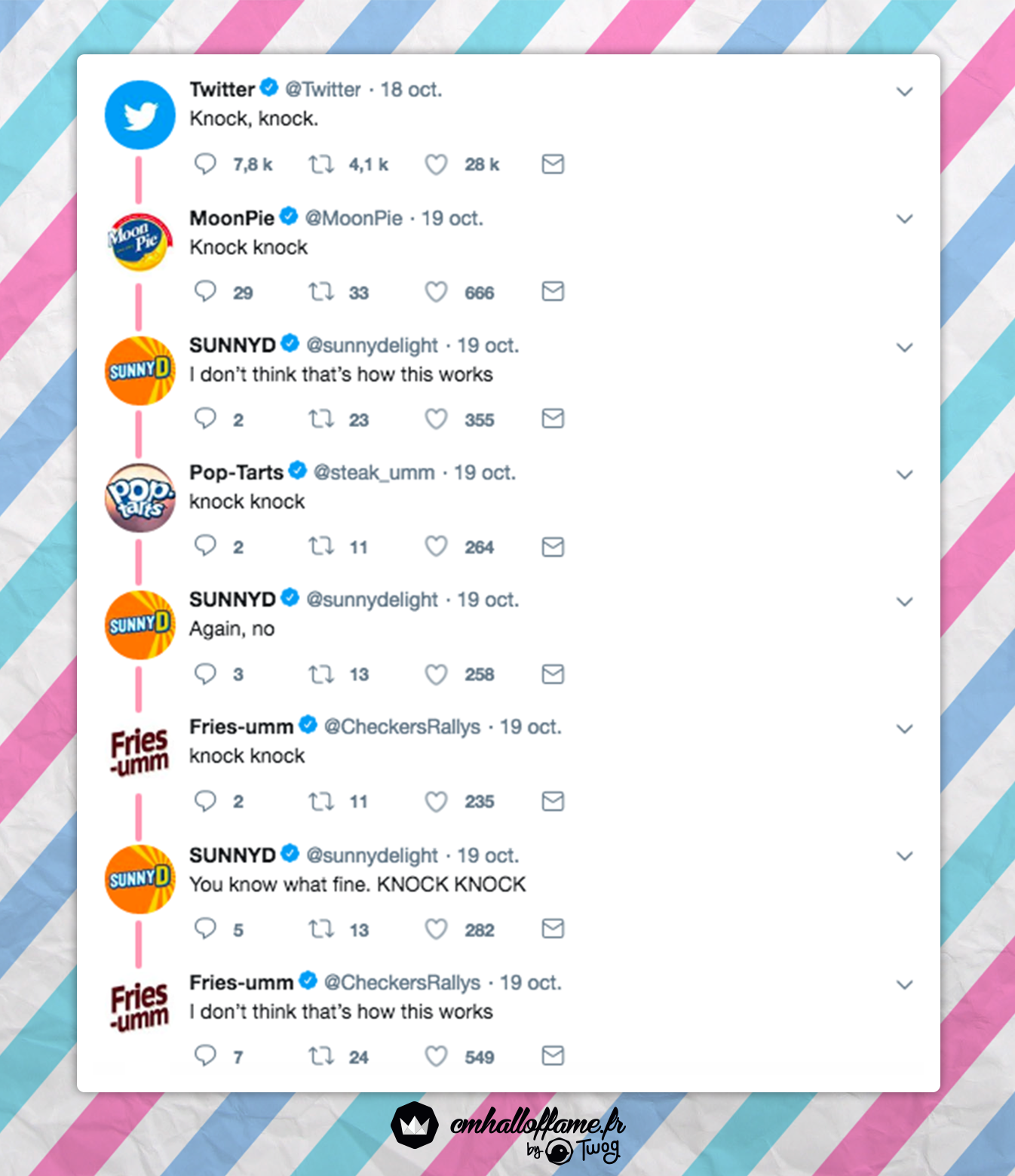Share the MoonPie tweet by direct message
The width and height of the screenshot is (1015, 1176).
coord(553,292)
